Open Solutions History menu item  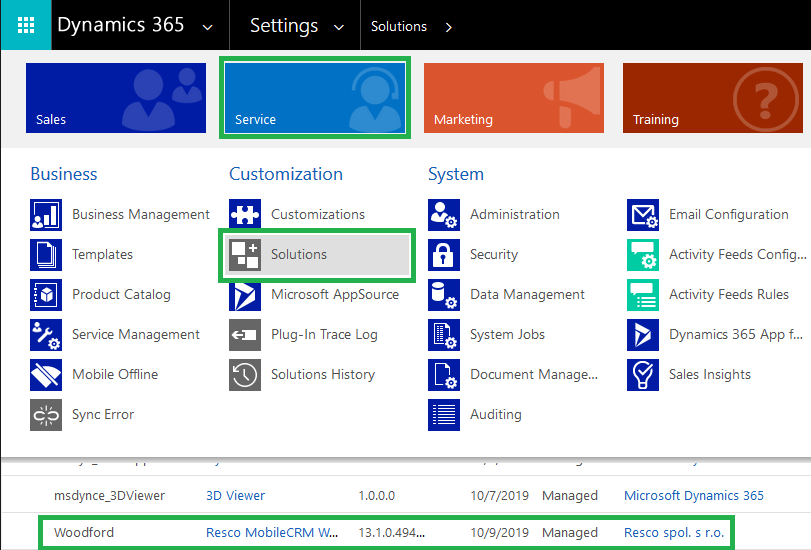tap(322, 375)
